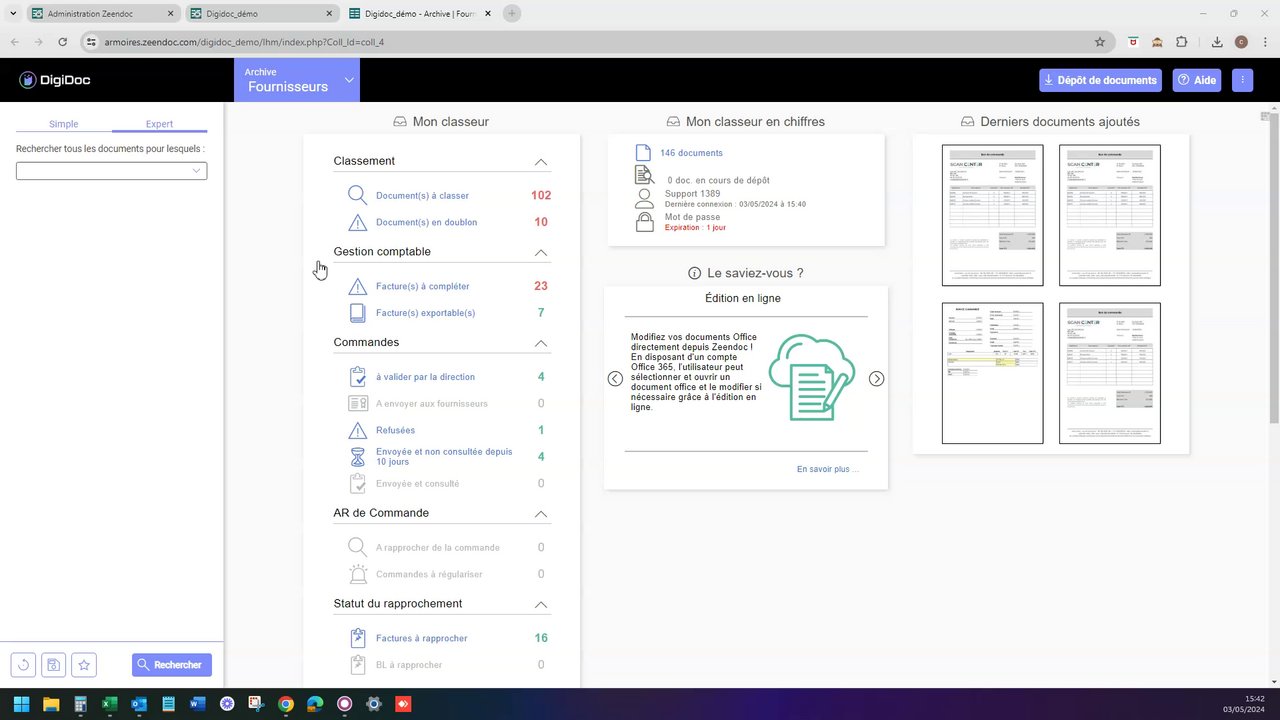Open the search criteria dropdown
The width and height of the screenshot is (1280, 720).
click(x=111, y=171)
